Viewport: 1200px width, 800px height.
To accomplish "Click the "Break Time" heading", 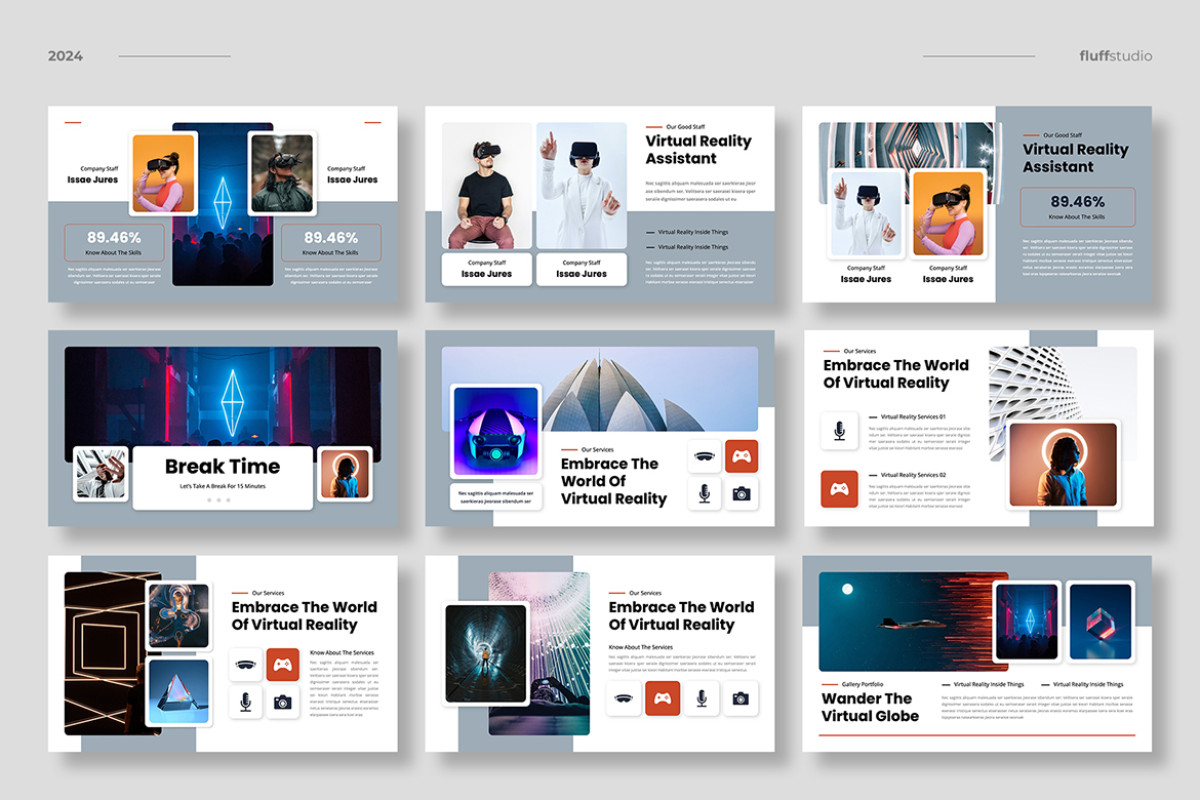I will tap(224, 466).
